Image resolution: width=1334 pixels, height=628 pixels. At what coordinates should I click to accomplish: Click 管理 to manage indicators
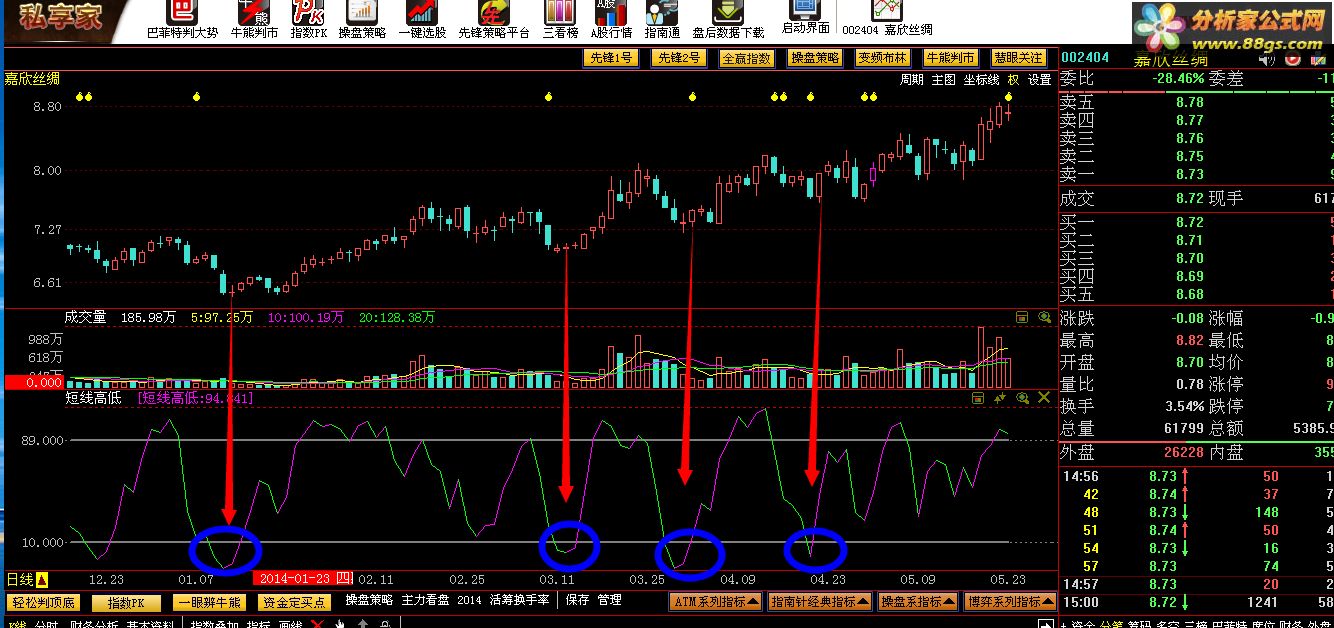coord(609,600)
